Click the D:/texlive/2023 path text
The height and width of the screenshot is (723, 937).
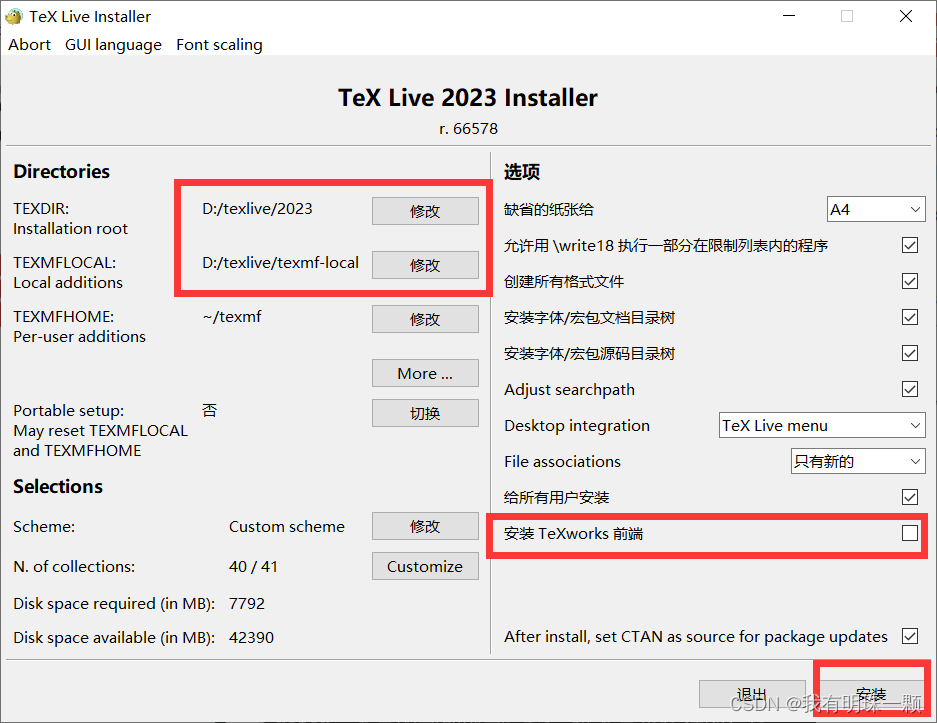coord(258,209)
